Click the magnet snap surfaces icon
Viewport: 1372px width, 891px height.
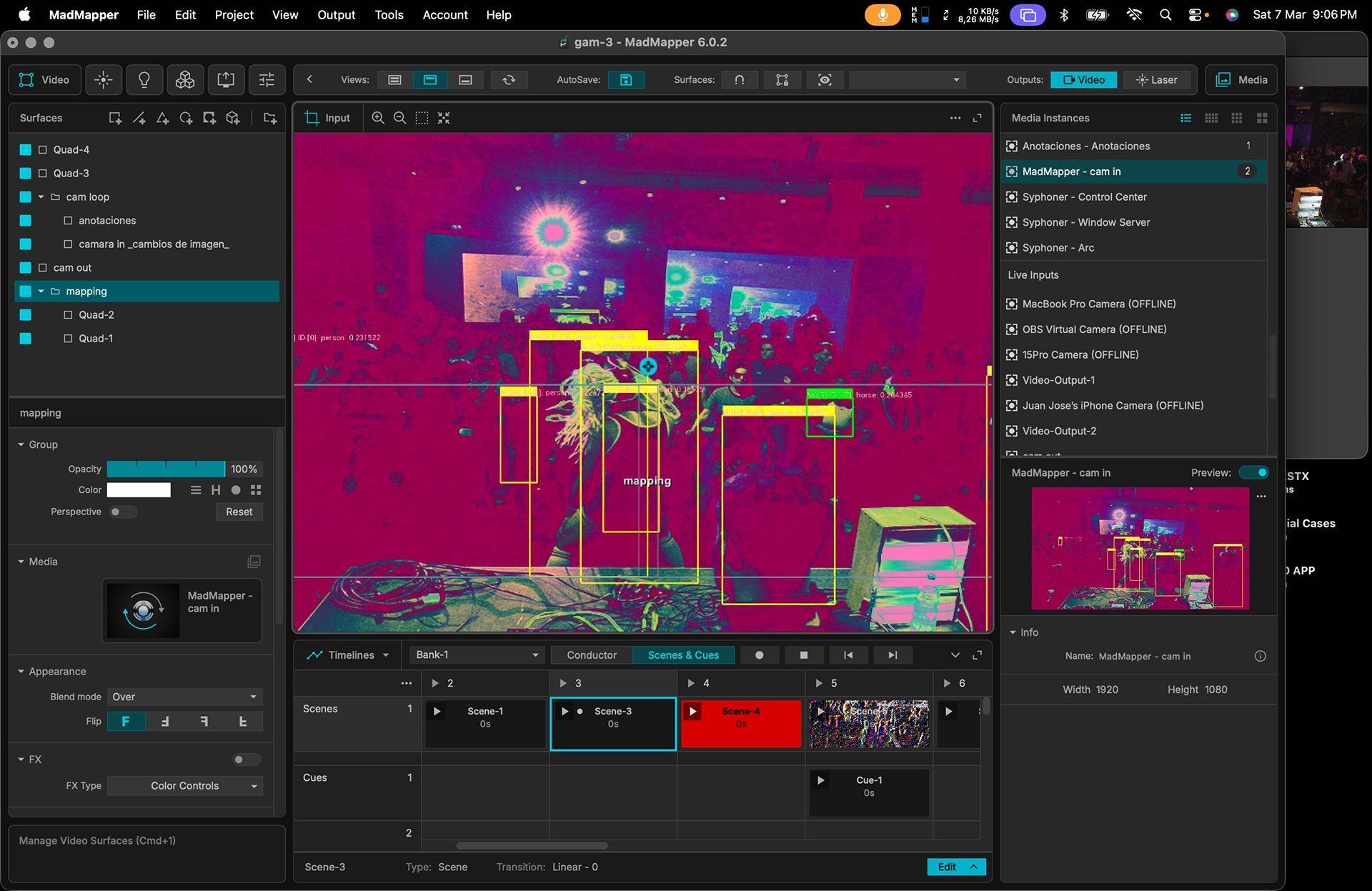740,80
